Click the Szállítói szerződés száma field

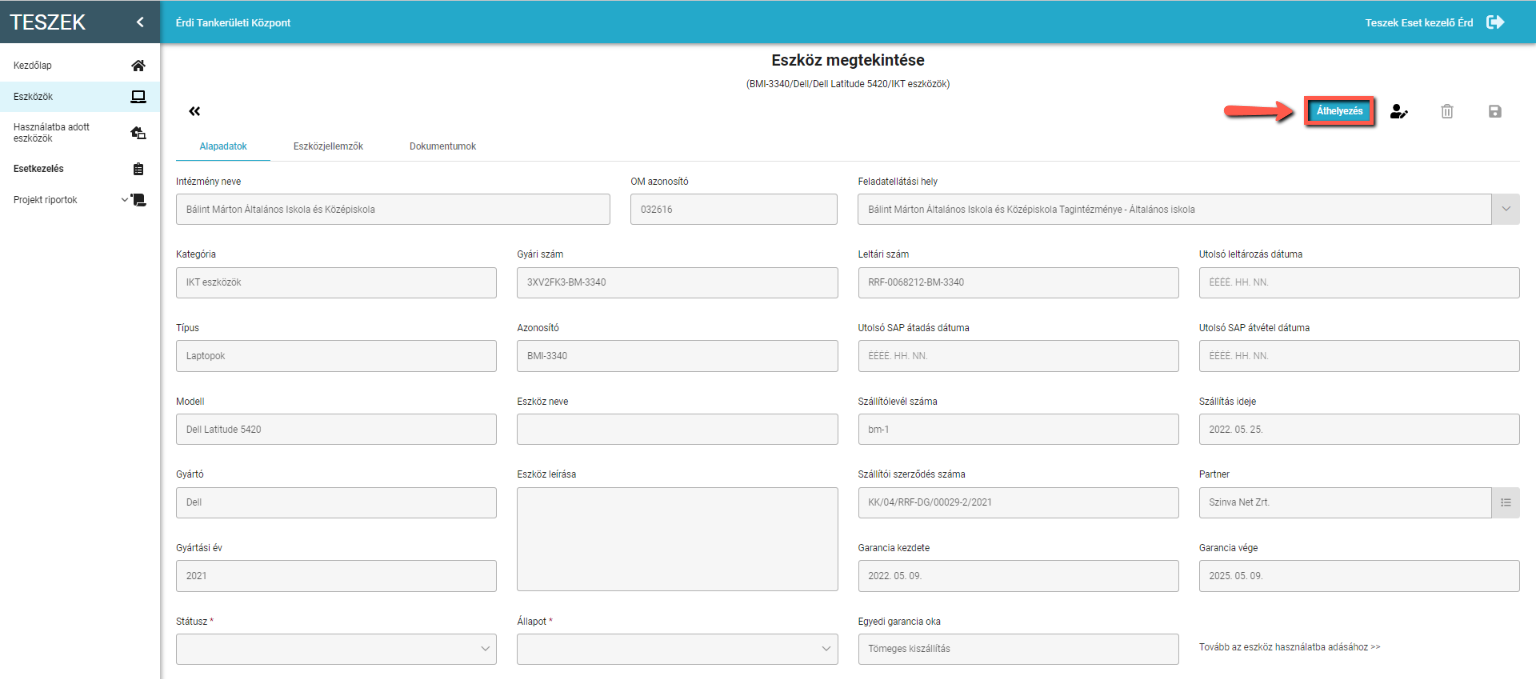(1018, 502)
